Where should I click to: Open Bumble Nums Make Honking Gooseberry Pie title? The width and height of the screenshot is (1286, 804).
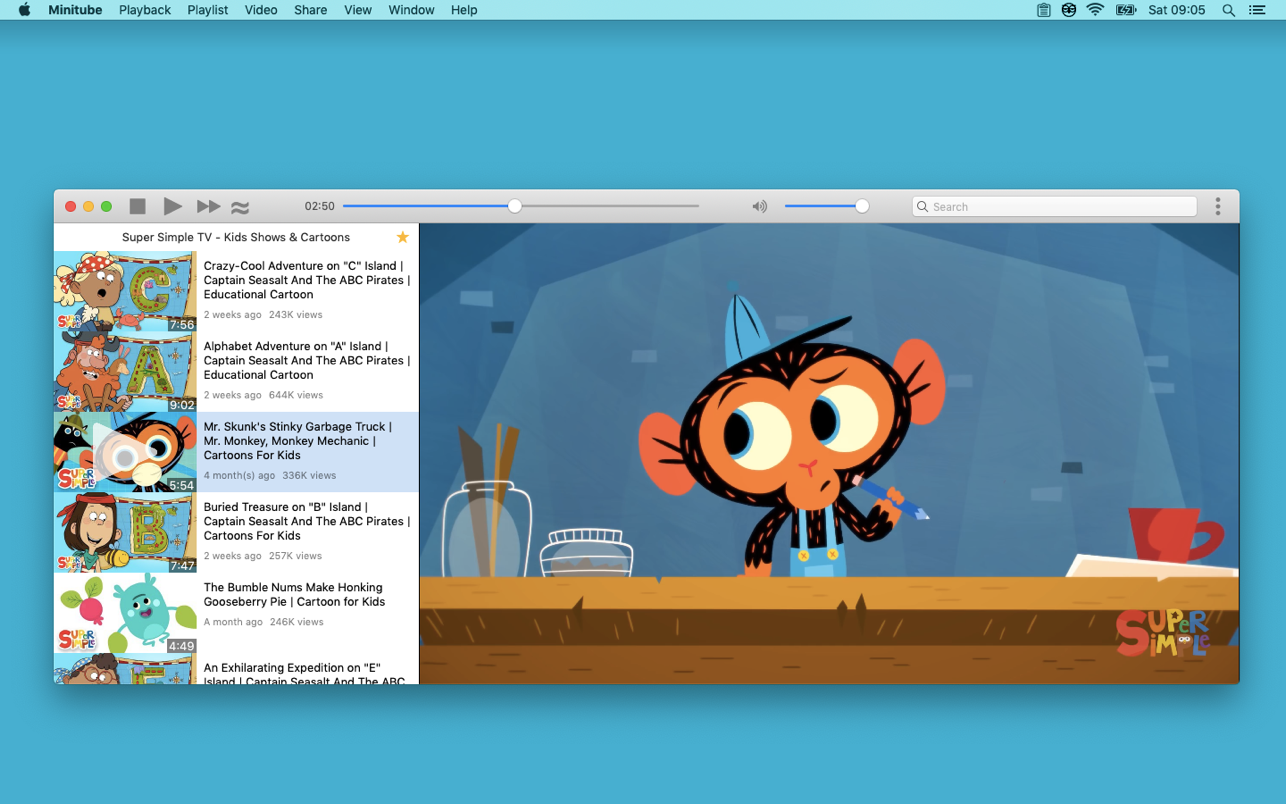(294, 594)
